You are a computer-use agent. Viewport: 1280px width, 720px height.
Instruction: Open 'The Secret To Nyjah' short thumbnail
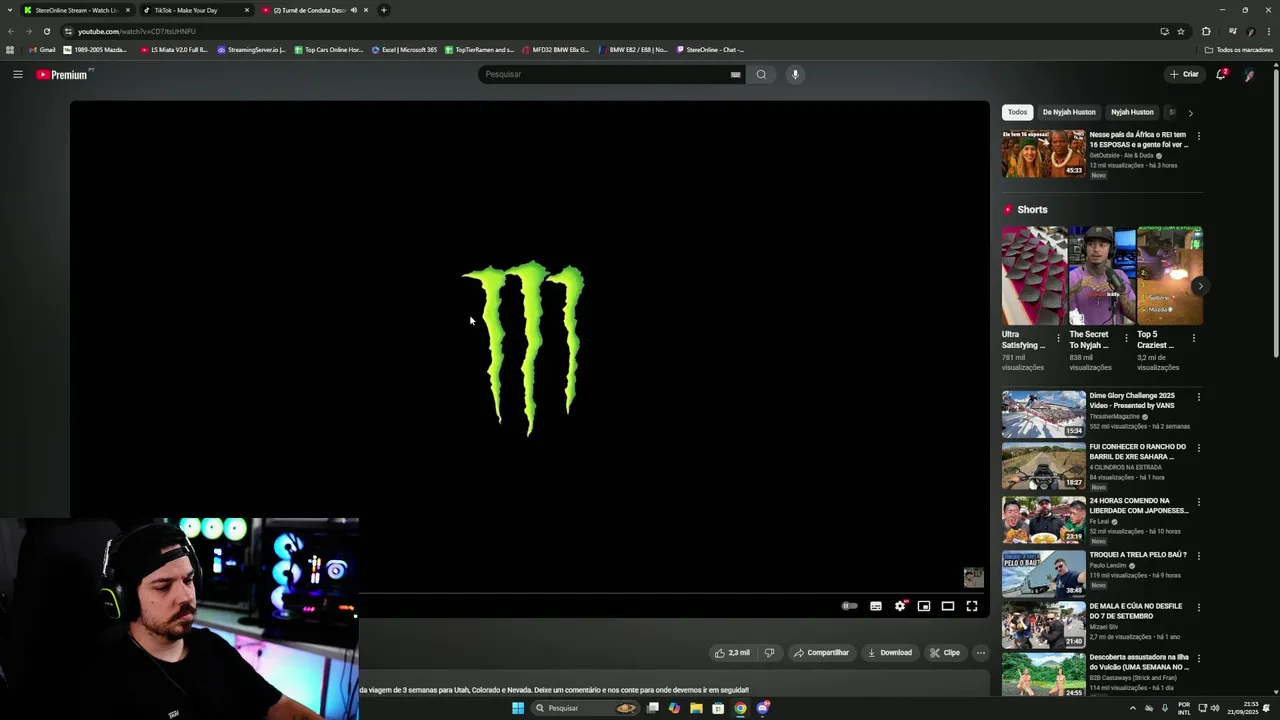[x=1102, y=275]
